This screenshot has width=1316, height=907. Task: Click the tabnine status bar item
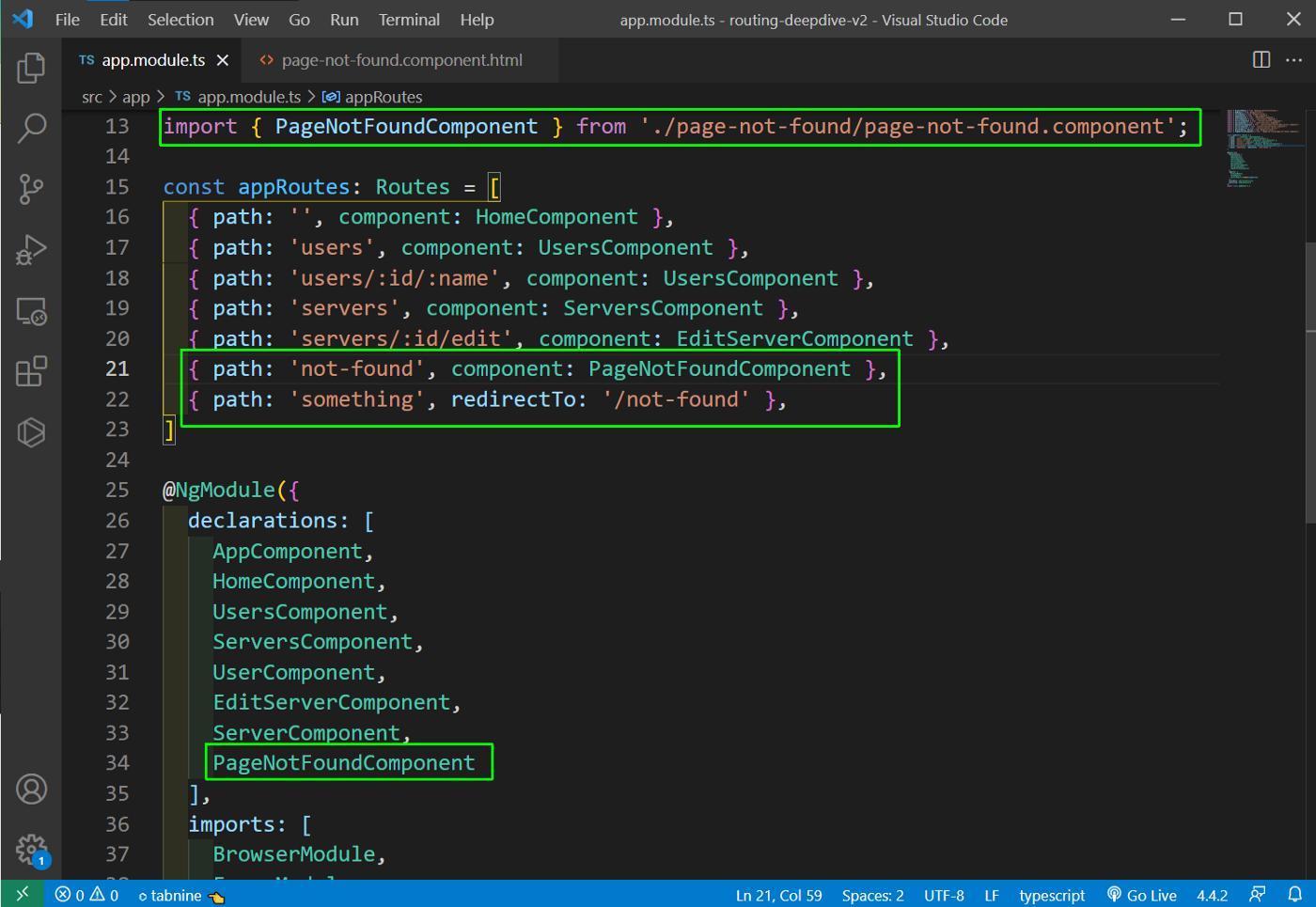(181, 896)
